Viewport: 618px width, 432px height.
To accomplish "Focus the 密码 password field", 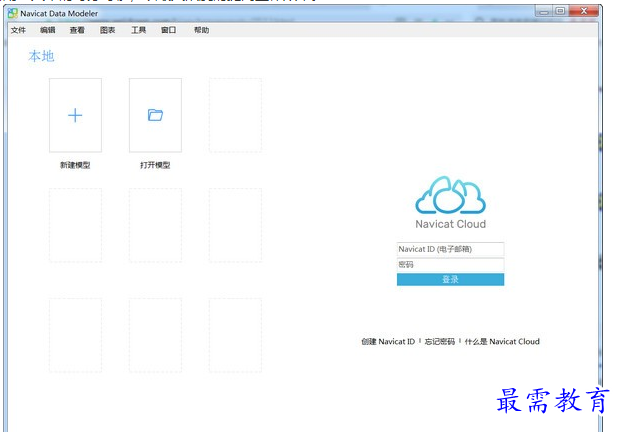I will coord(450,264).
